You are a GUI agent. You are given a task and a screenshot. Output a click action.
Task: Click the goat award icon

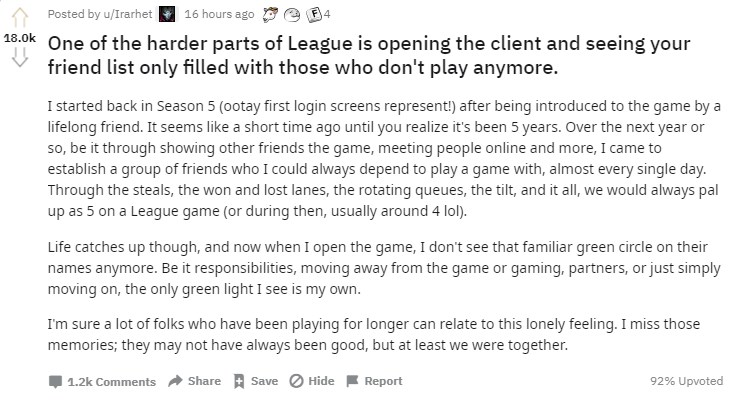pyautogui.click(x=270, y=15)
